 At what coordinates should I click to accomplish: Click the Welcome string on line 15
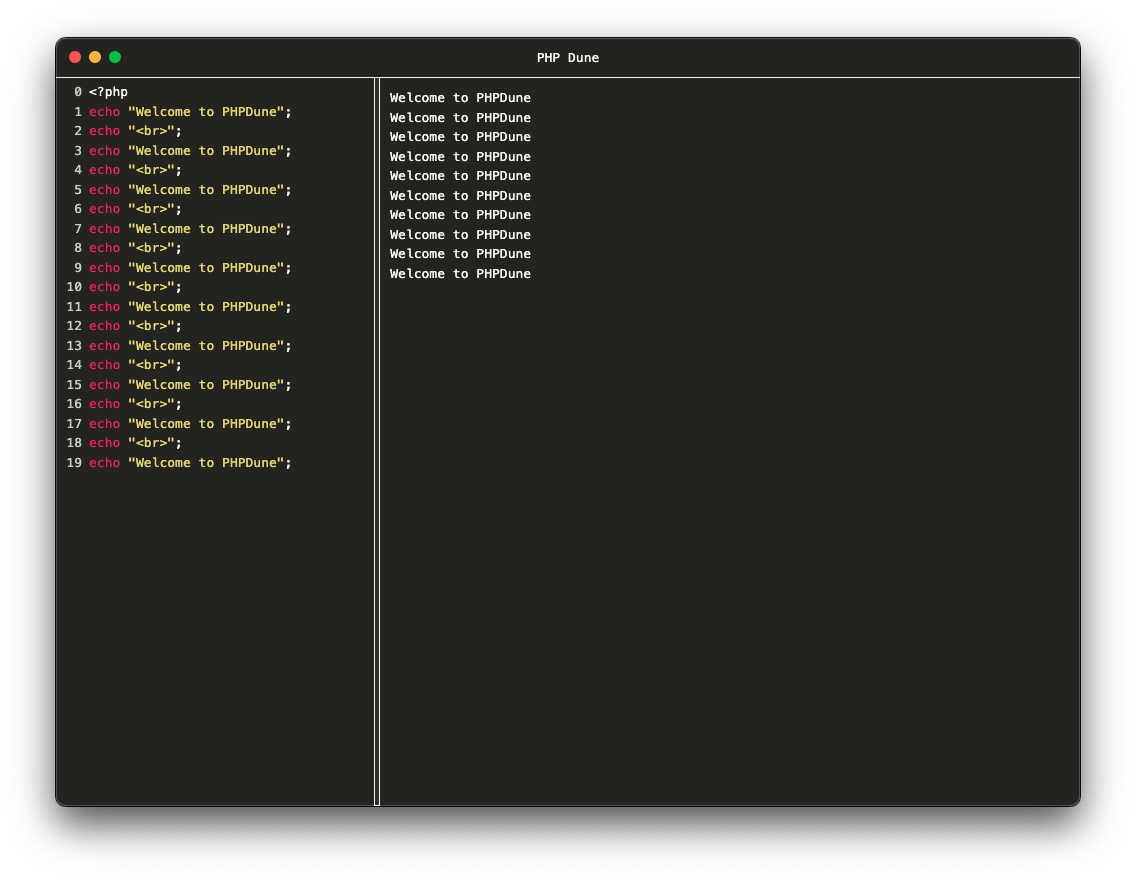coord(206,385)
